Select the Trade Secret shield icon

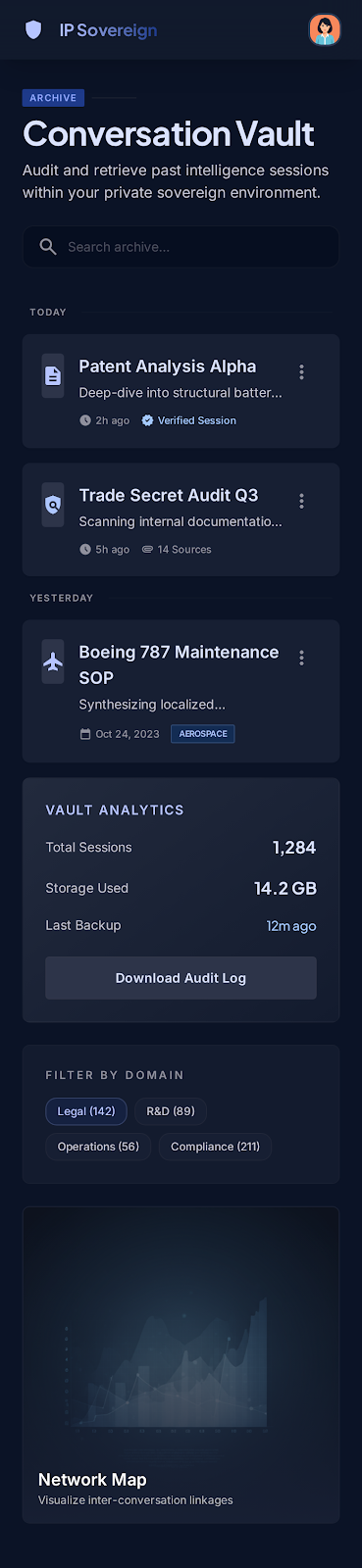click(53, 505)
